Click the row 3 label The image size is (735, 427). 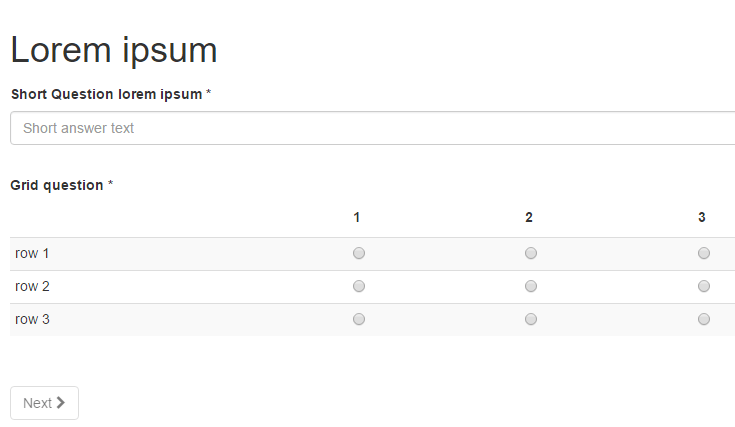click(x=33, y=319)
